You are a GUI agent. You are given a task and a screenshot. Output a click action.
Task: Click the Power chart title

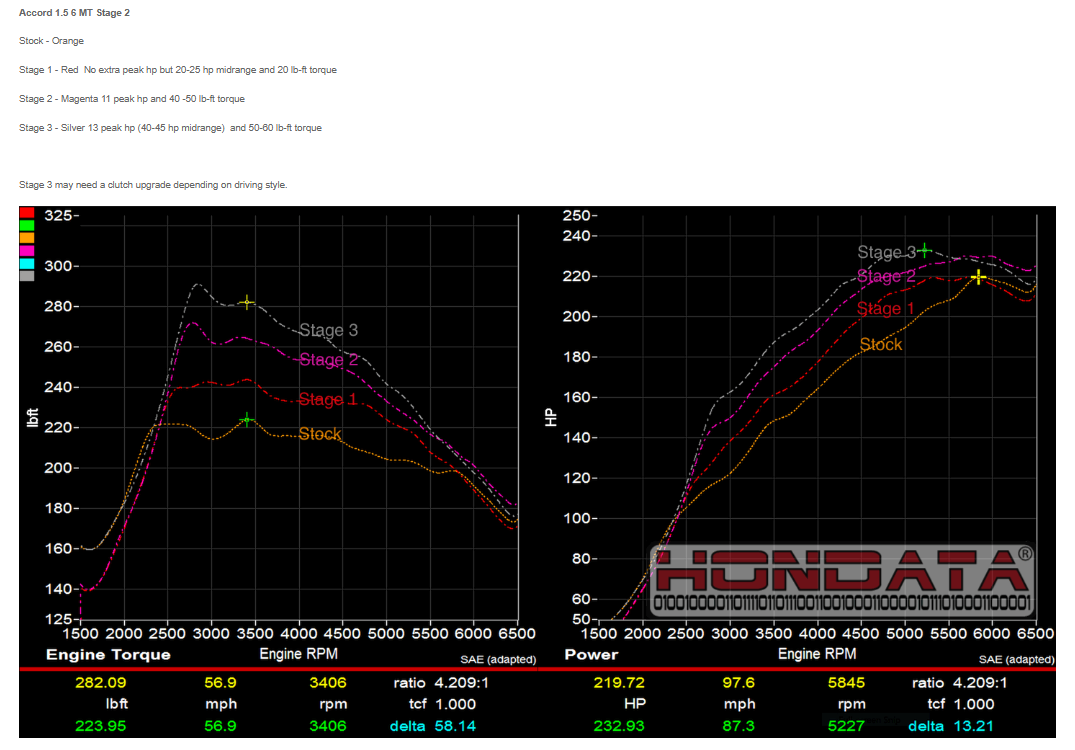pos(591,655)
